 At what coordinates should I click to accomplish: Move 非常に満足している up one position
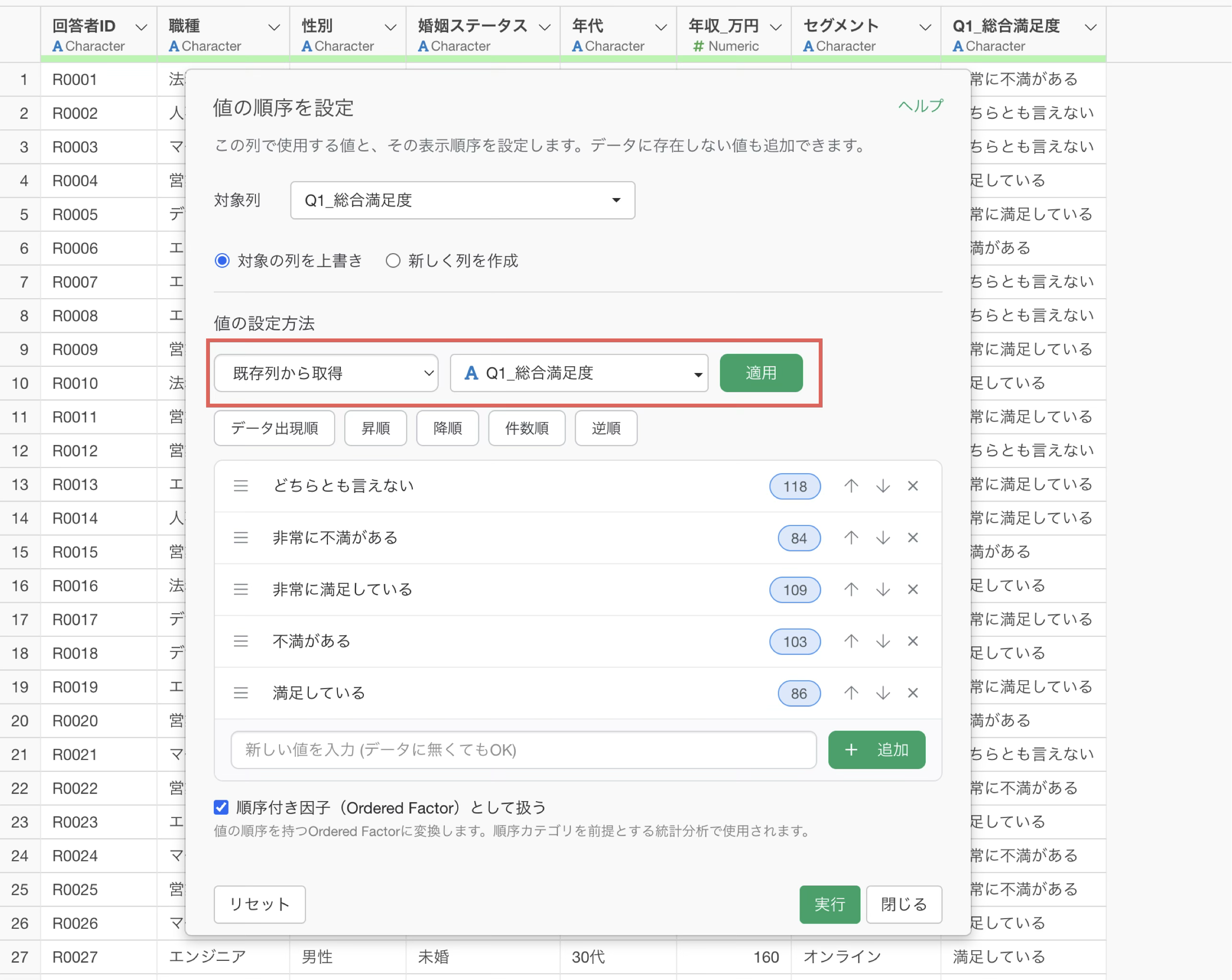(851, 589)
